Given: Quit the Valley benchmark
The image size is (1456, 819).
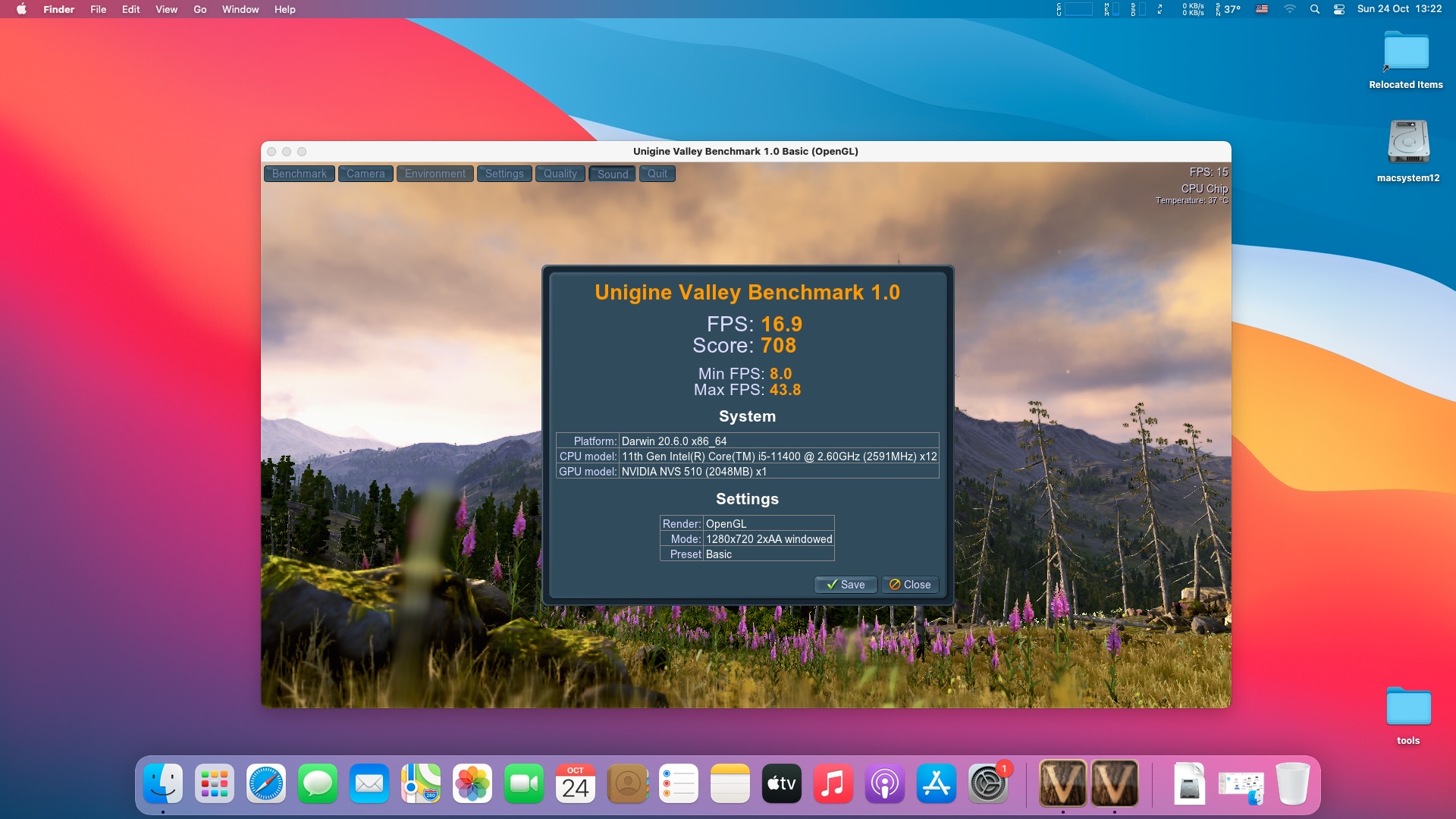Looking at the screenshot, I should [657, 174].
